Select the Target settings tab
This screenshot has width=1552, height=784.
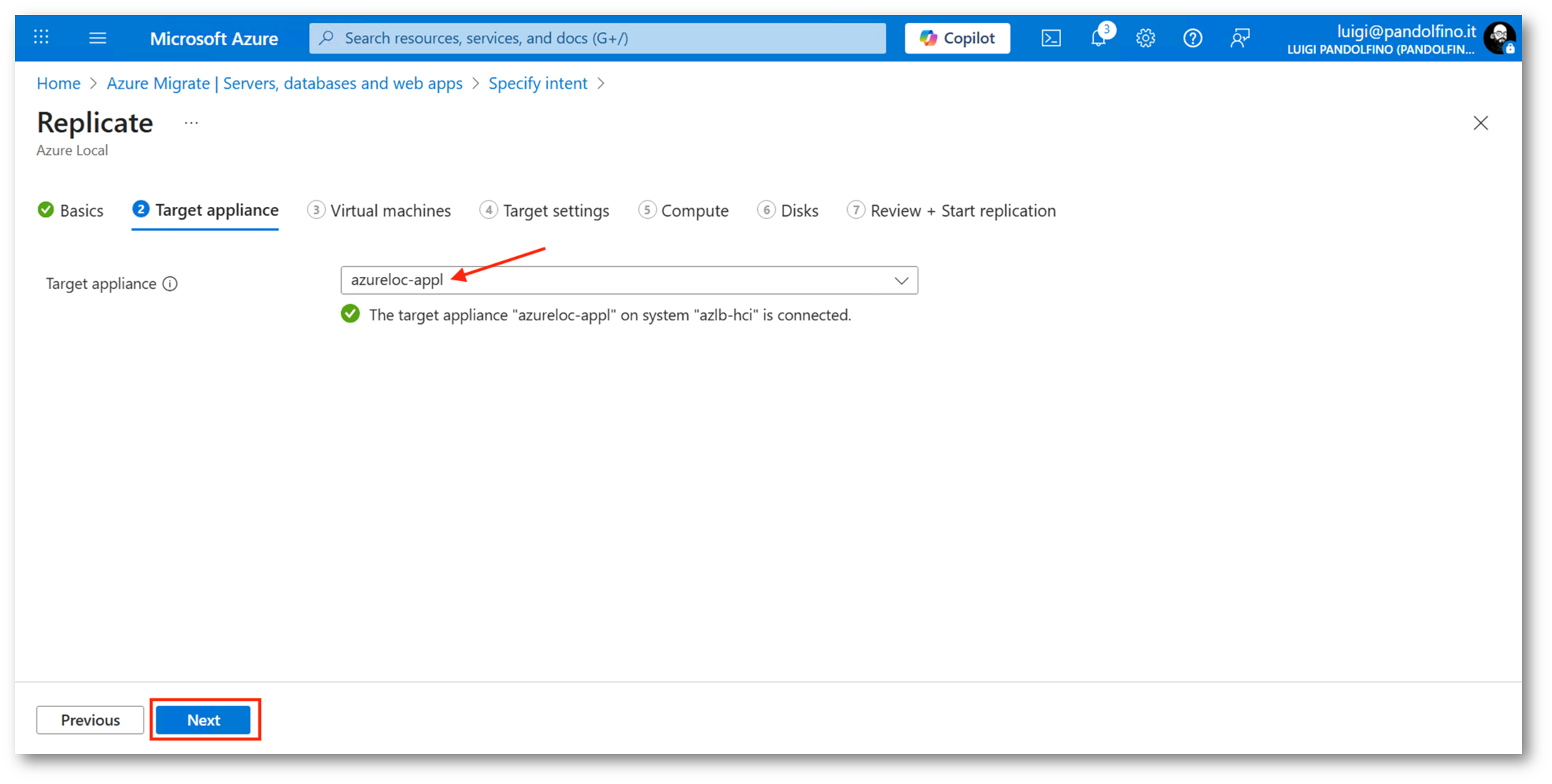(x=544, y=210)
